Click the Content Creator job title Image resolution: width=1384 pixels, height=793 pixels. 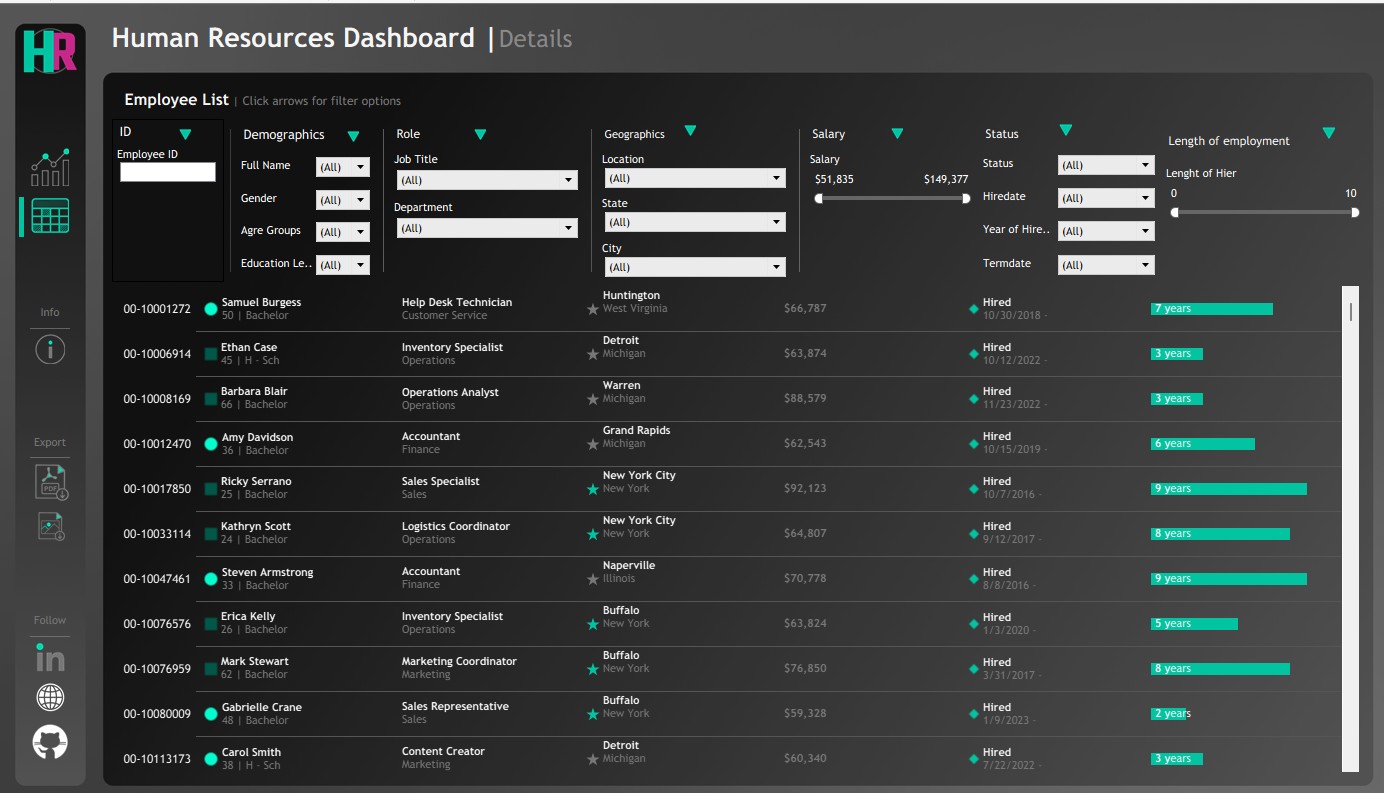(443, 751)
